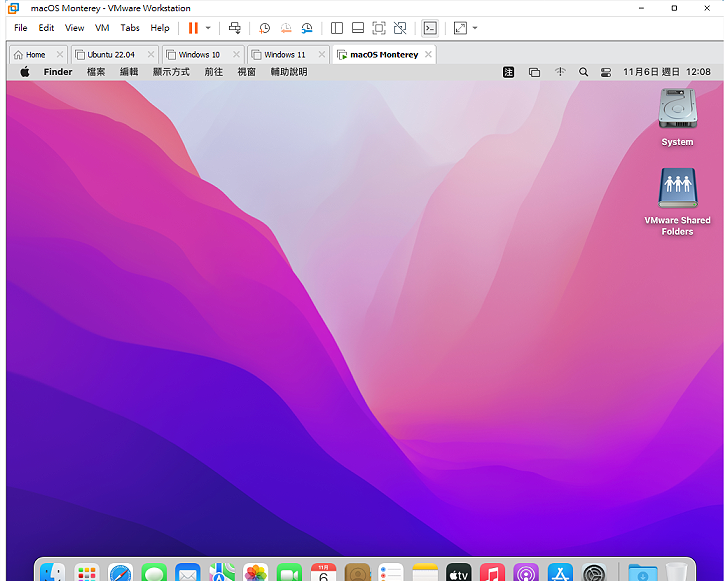This screenshot has height=581, width=724.
Task: Open the Apple menu
Action: 25,72
